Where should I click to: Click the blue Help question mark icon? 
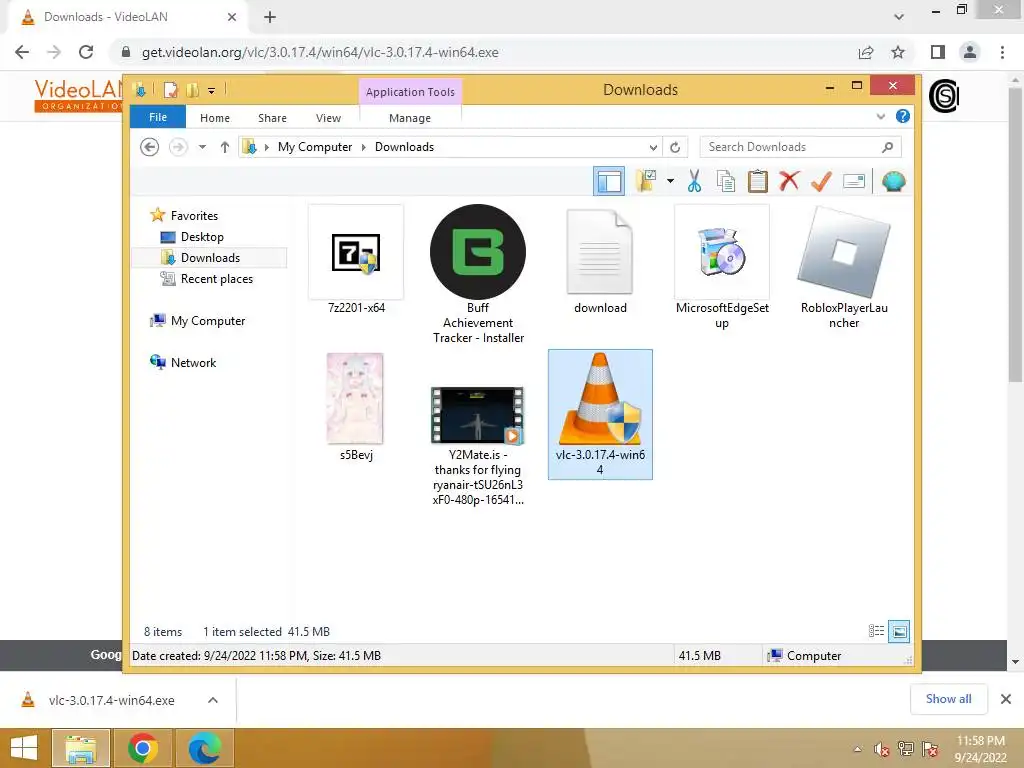[903, 116]
